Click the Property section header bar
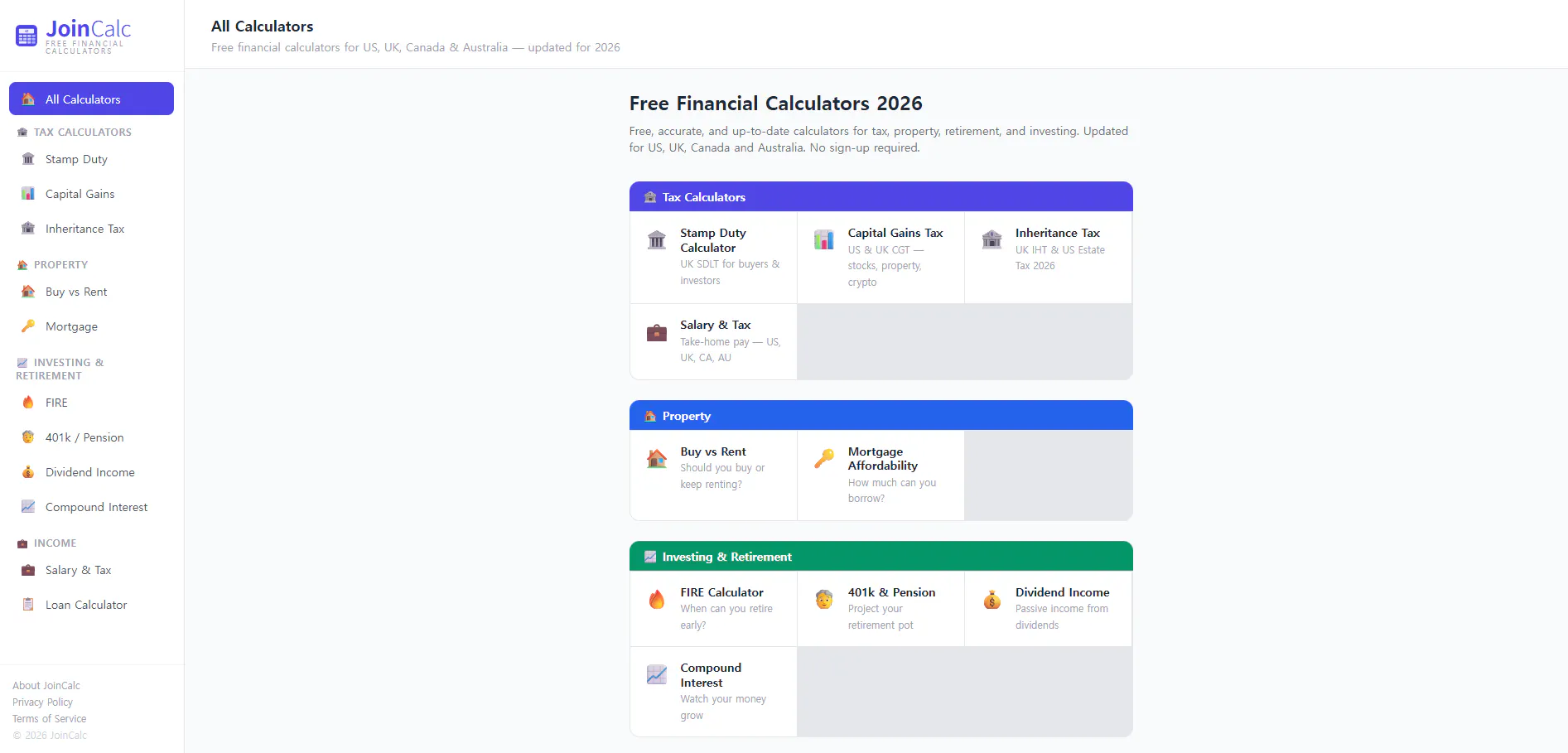The image size is (1568, 753). 881,416
